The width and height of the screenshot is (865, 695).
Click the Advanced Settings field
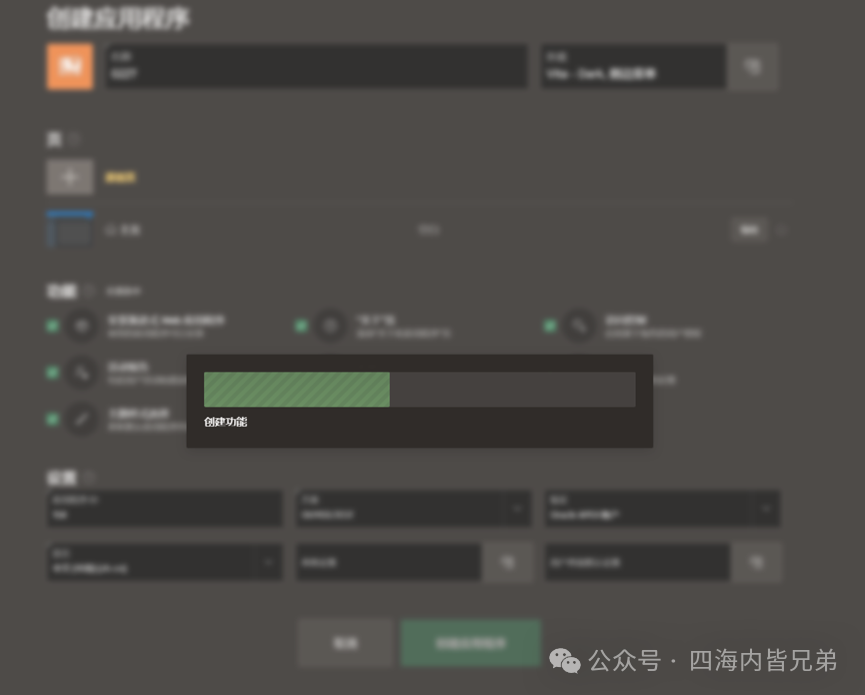click(388, 562)
